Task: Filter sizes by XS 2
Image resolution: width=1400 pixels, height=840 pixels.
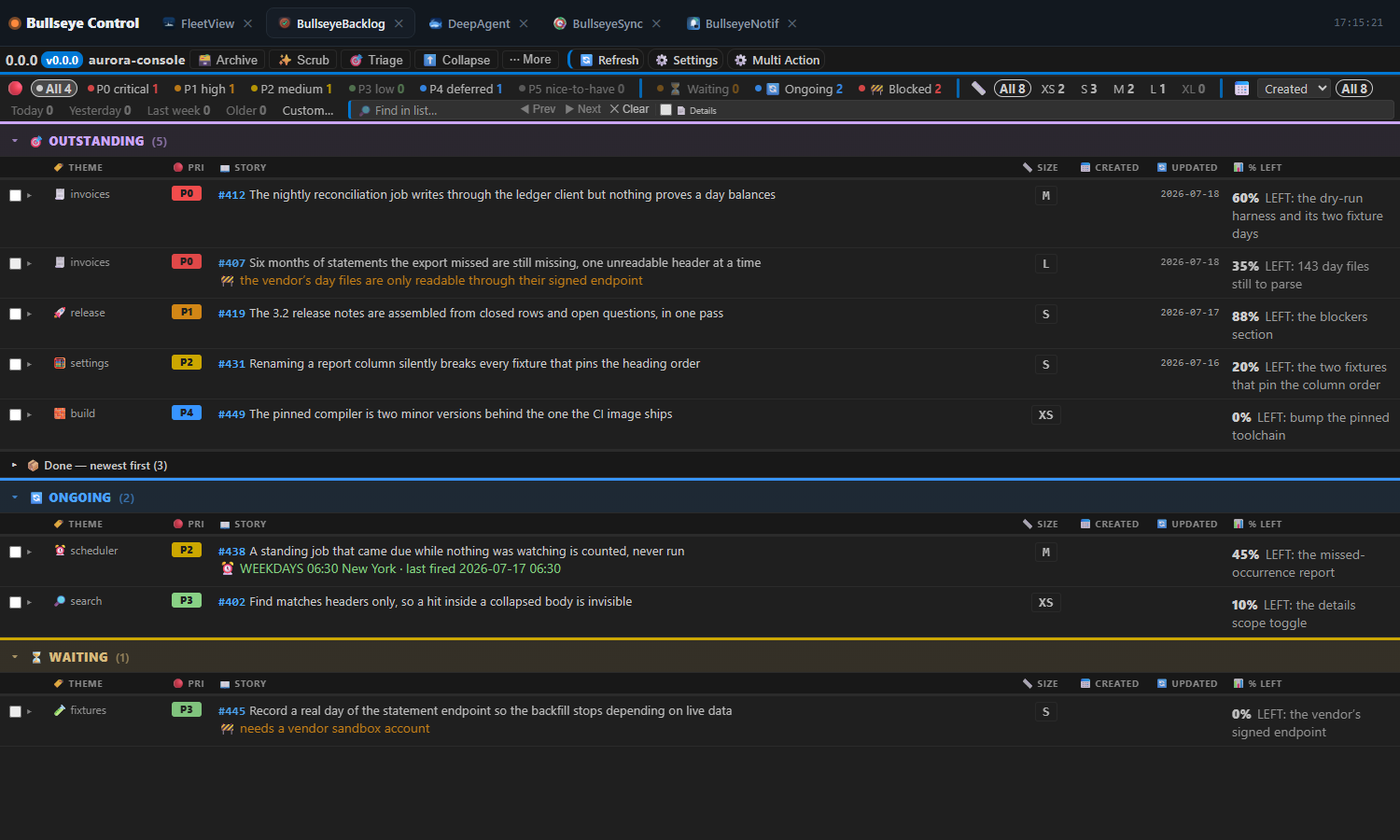Action: [x=1053, y=89]
